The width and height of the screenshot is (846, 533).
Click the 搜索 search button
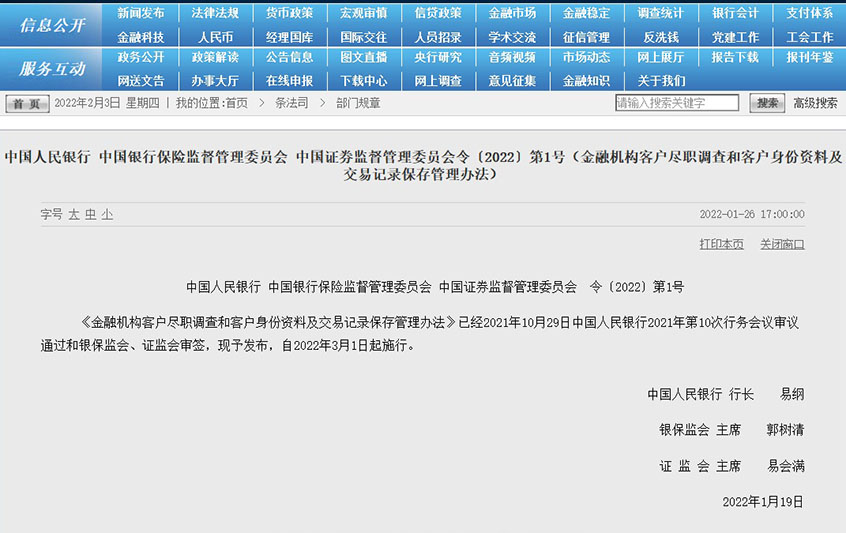tap(766, 103)
